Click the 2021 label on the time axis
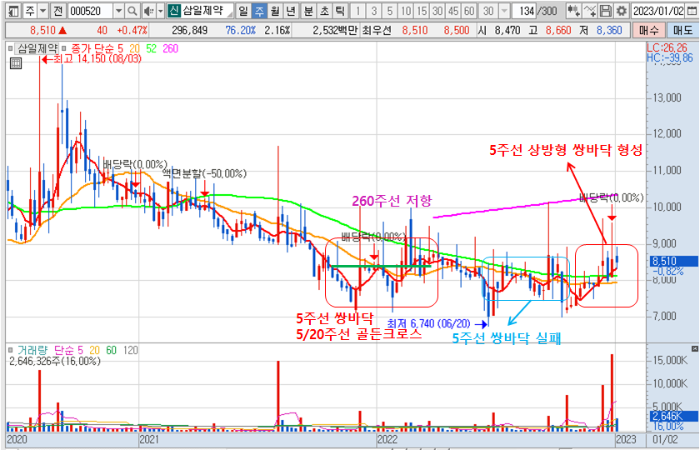 point(149,440)
